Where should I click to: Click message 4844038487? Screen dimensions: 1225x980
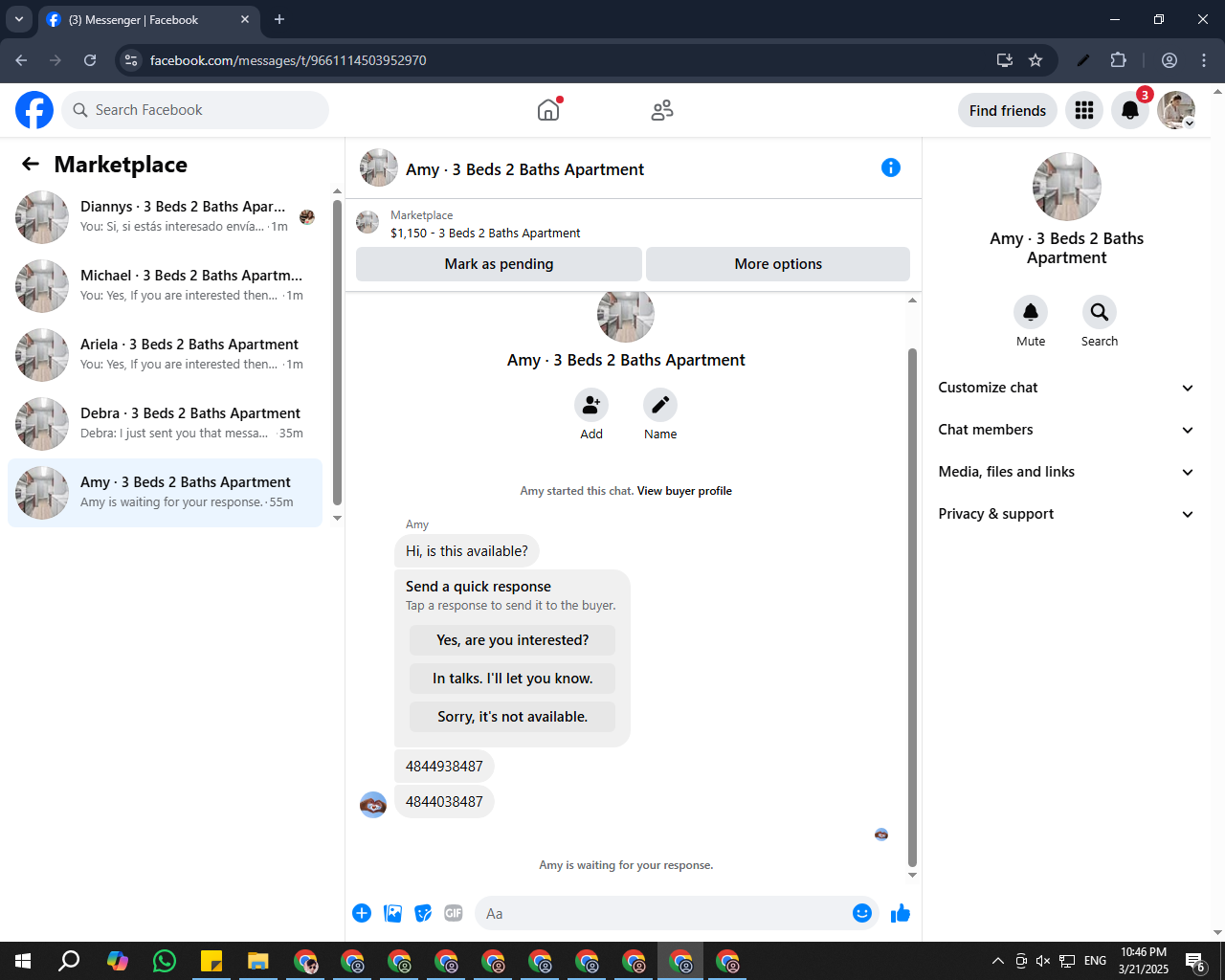pyautogui.click(x=444, y=802)
